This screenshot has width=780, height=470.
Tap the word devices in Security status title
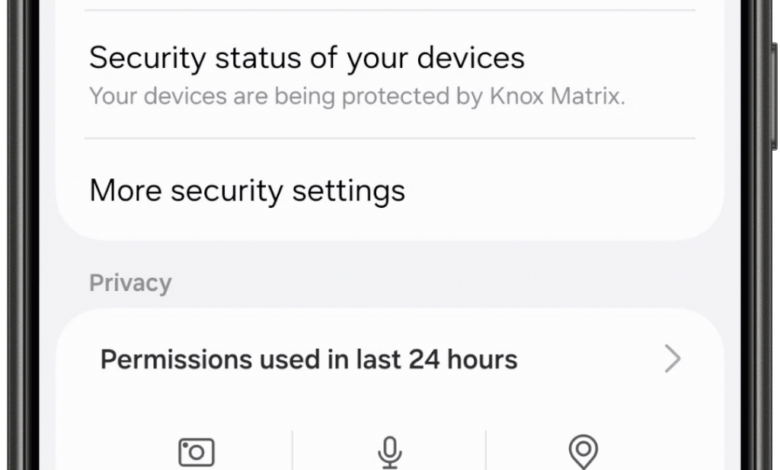click(x=471, y=58)
